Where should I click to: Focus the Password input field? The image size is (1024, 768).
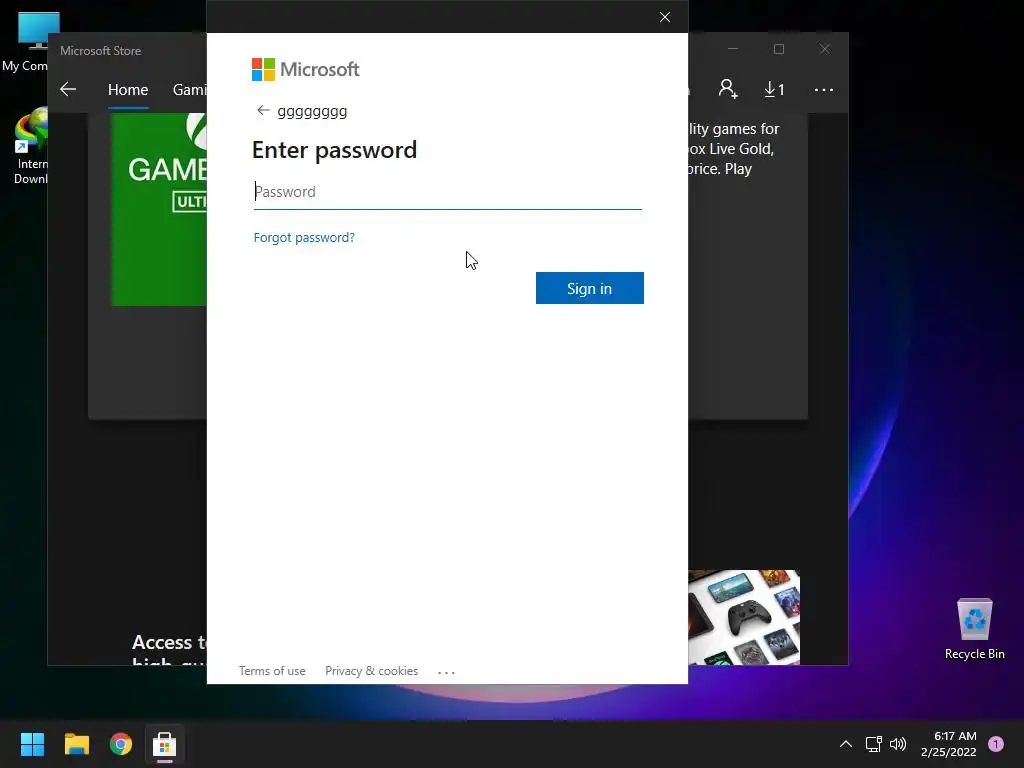[447, 192]
